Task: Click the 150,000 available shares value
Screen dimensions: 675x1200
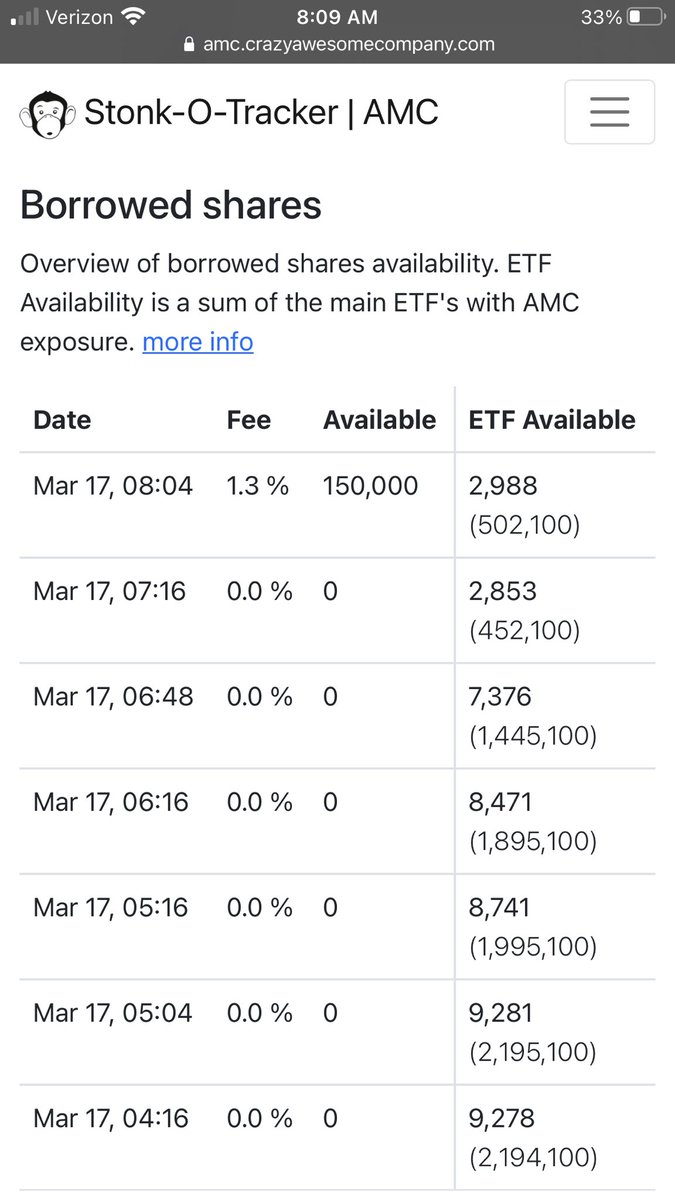Action: tap(371, 486)
